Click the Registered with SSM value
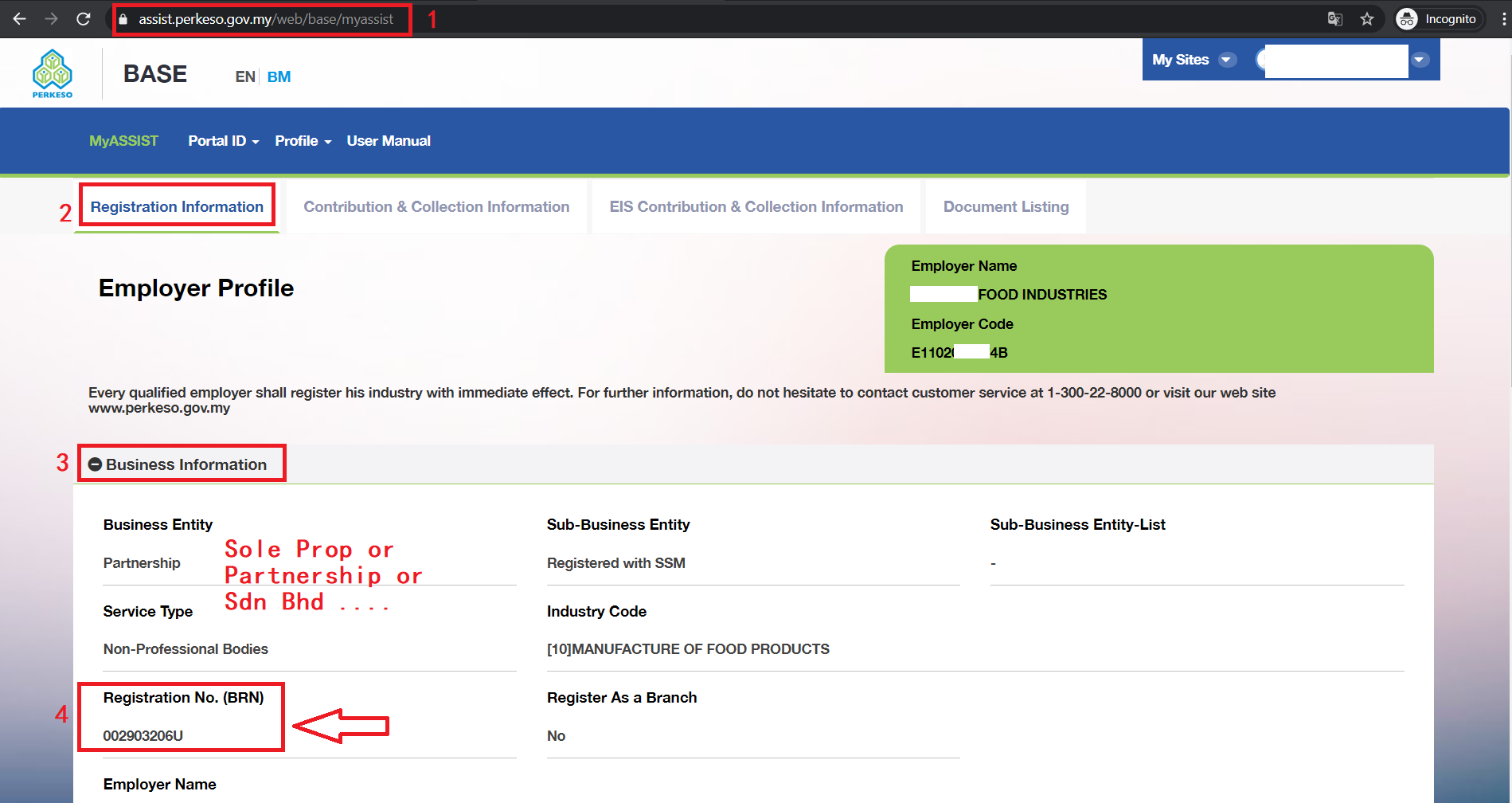 click(x=616, y=563)
